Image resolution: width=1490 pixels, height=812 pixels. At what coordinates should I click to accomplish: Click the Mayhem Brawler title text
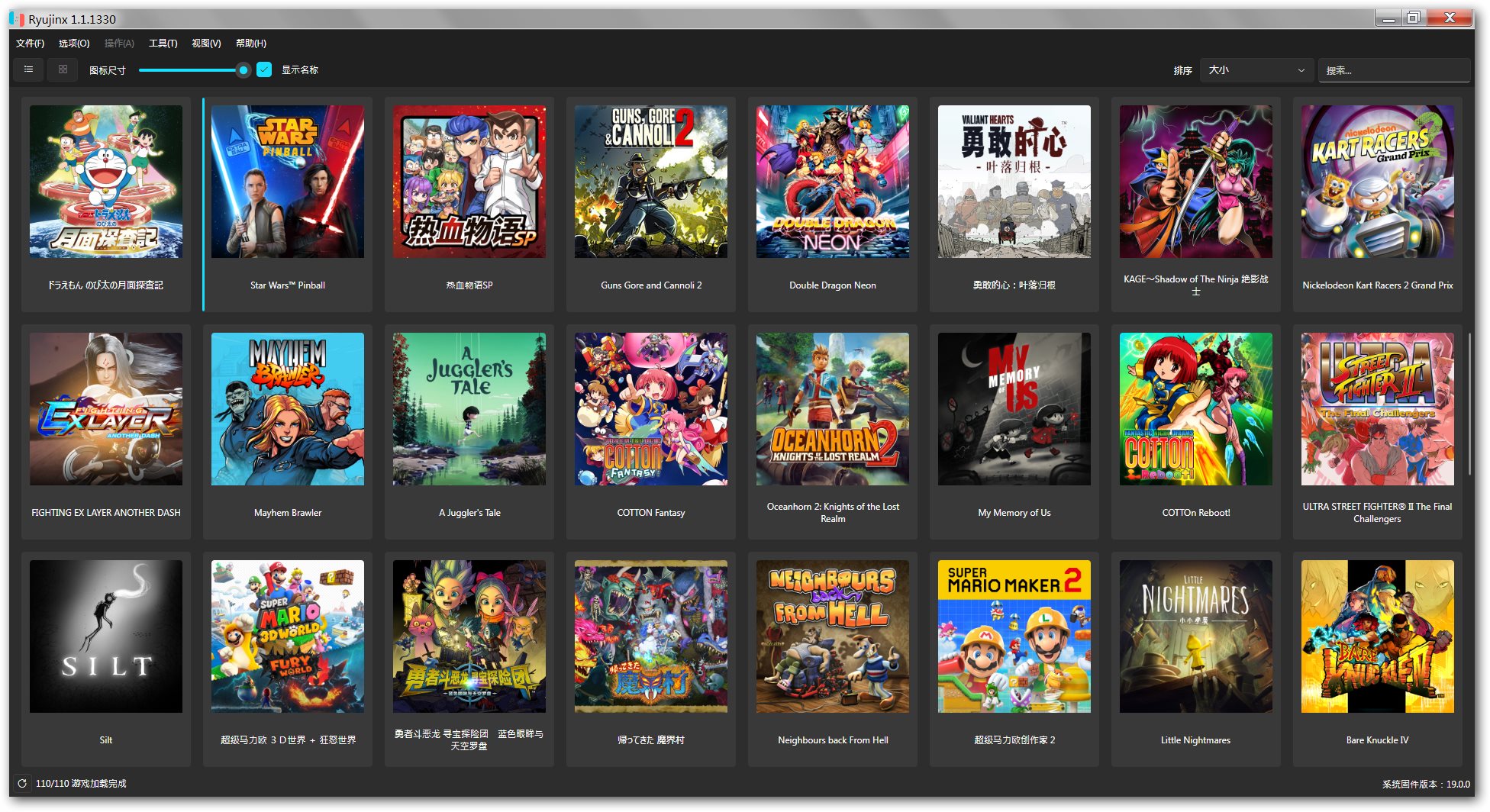click(288, 513)
